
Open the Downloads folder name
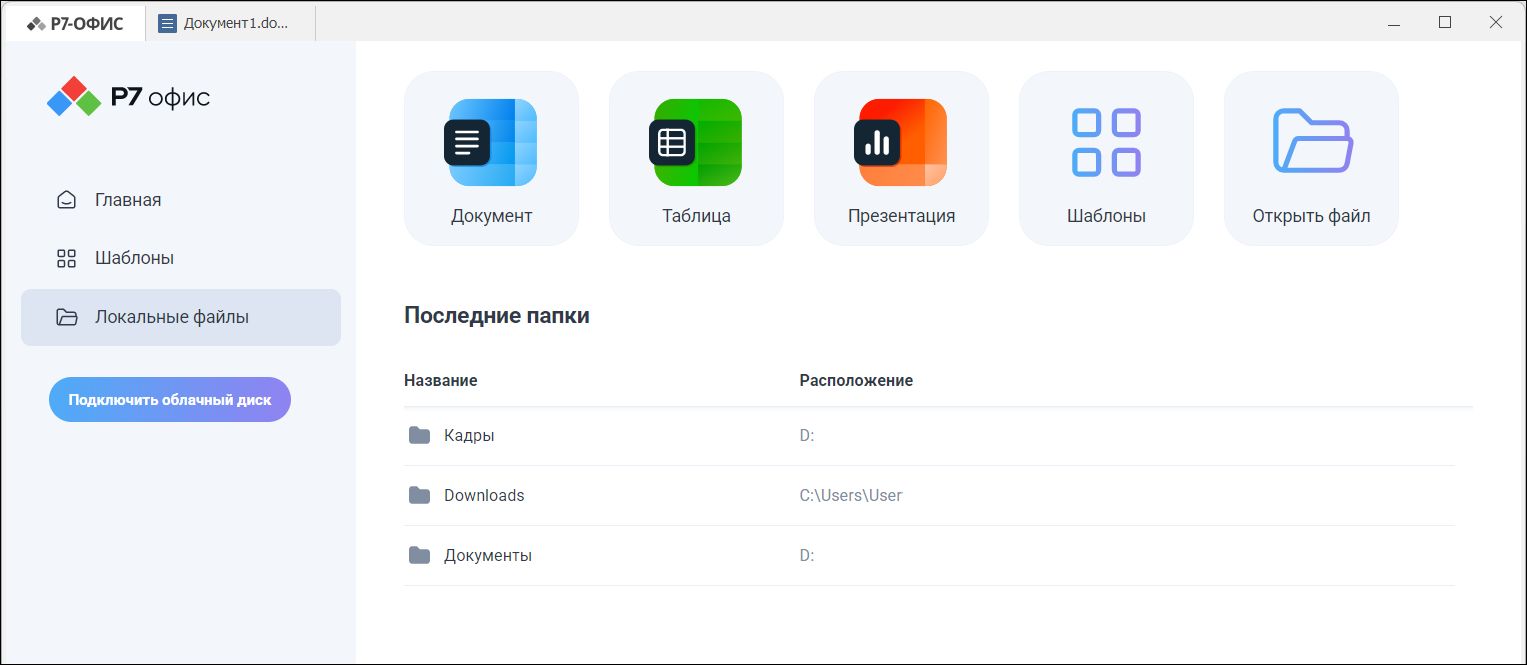484,495
